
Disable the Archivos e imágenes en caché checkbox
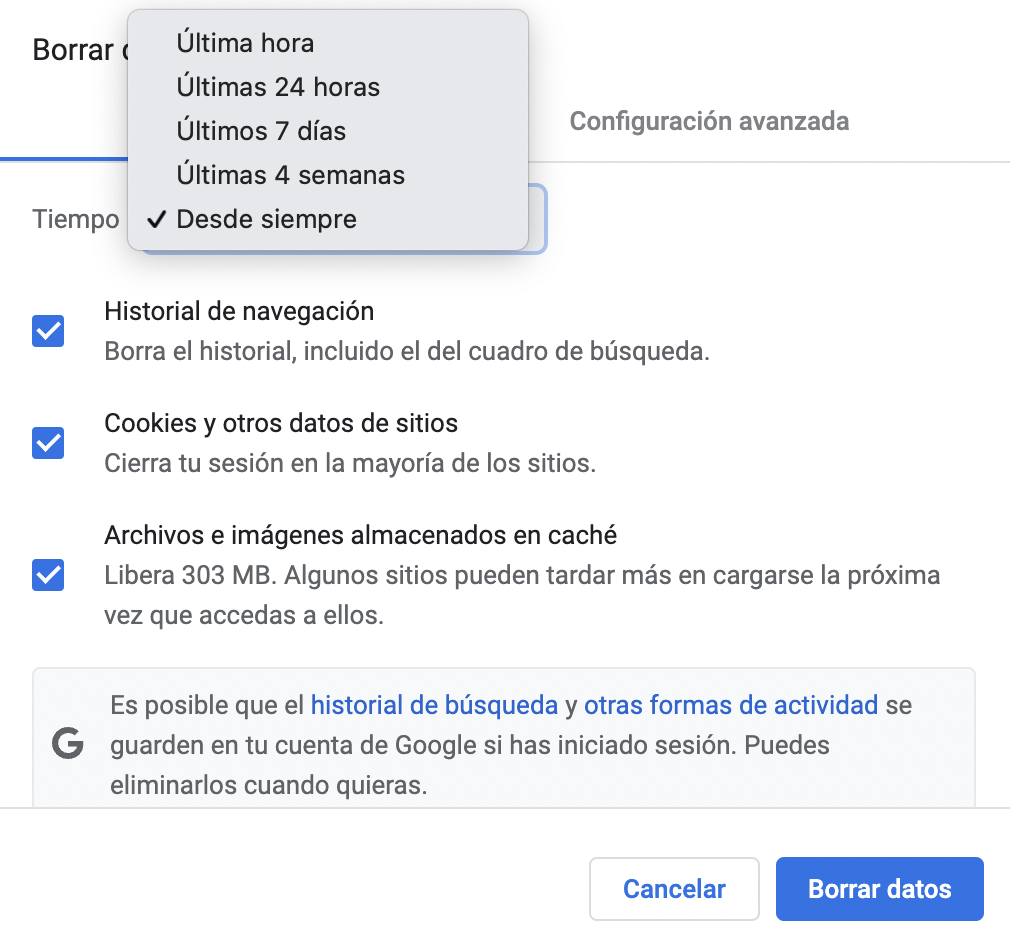48,575
